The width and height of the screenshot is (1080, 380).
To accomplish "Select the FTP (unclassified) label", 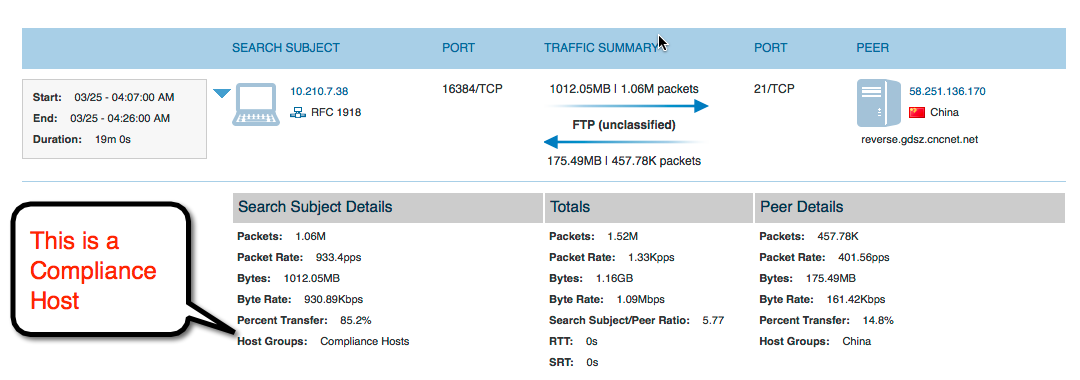I will [x=624, y=125].
